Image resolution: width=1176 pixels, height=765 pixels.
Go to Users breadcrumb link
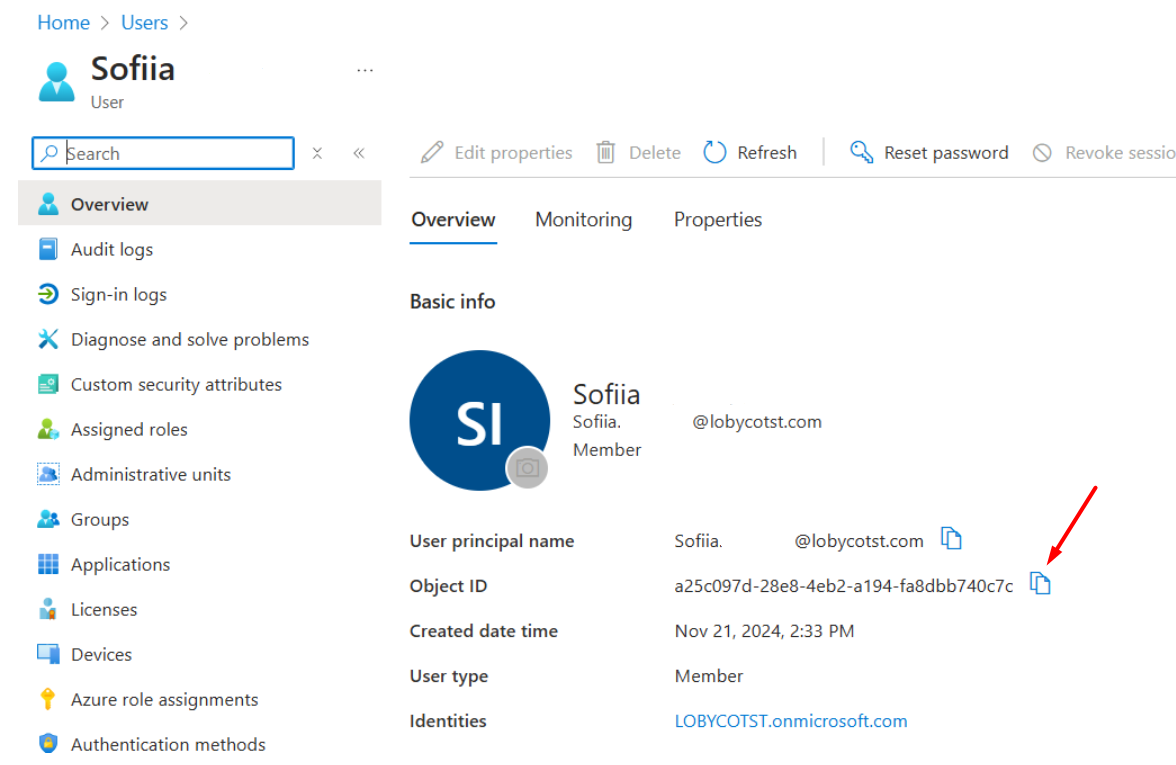pos(145,22)
